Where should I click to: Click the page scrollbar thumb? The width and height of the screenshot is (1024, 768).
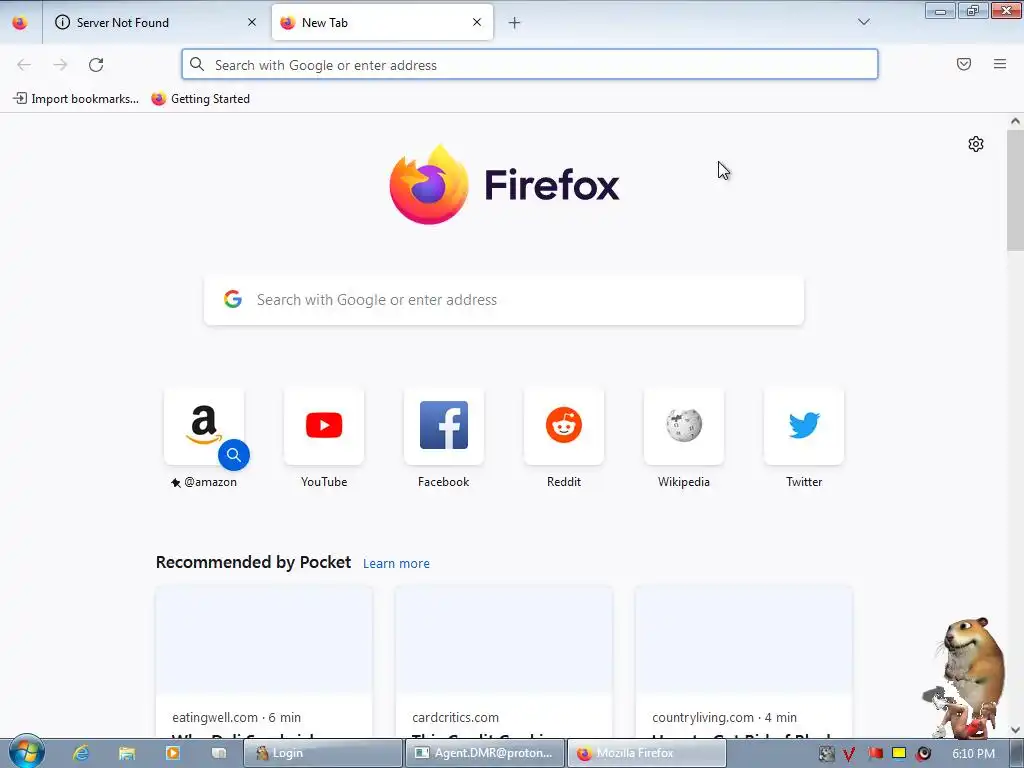click(x=1015, y=191)
